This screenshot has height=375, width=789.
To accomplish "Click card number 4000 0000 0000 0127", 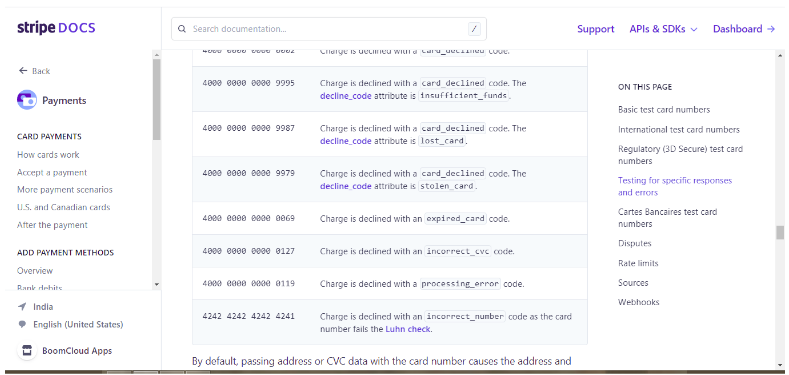I will click(248, 251).
